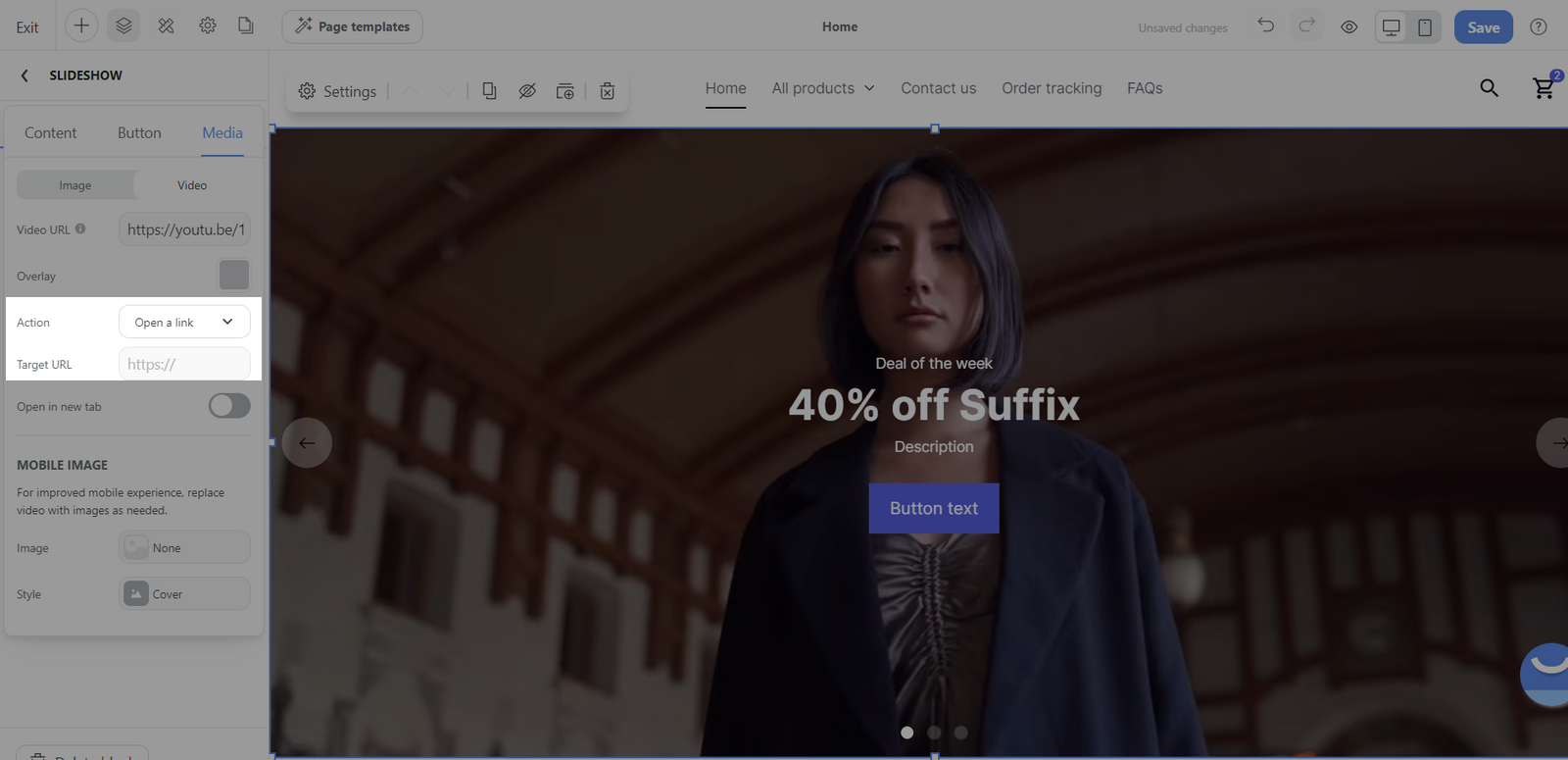Click the Exit button
Screen dimensions: 1568x760
pyautogui.click(x=27, y=27)
